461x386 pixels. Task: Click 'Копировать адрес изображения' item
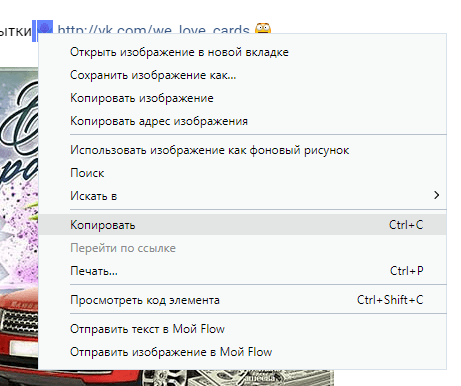pos(242,121)
